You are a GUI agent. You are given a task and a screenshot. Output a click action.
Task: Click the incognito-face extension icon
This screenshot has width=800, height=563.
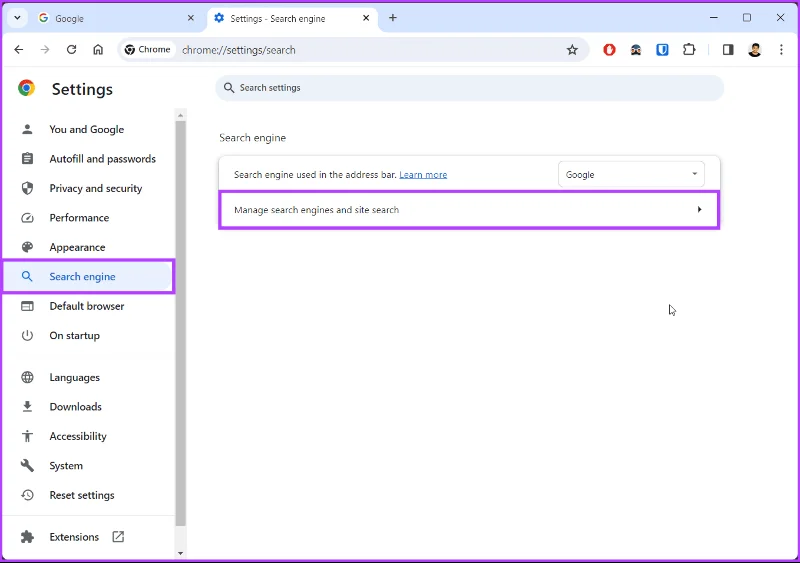[636, 50]
